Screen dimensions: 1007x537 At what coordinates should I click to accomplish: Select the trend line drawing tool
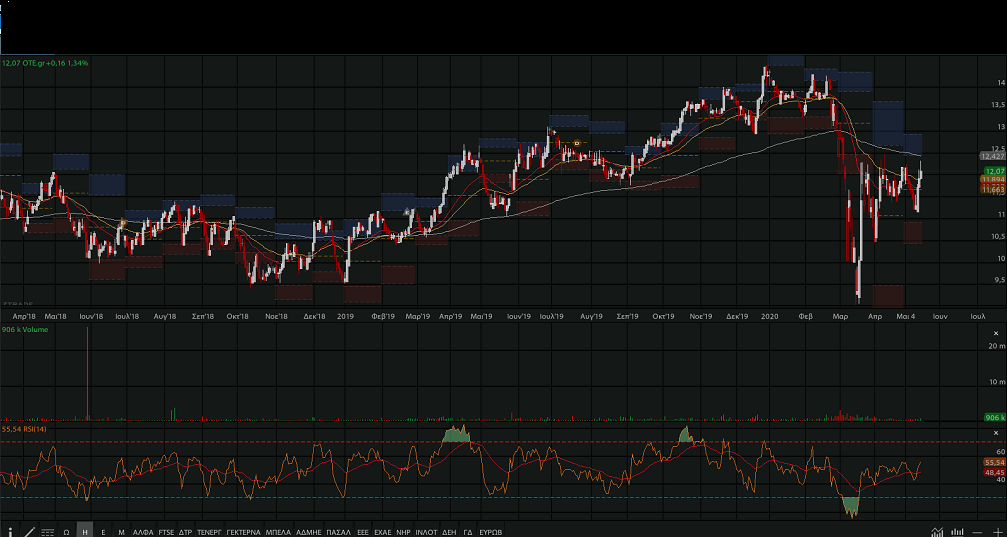29,531
